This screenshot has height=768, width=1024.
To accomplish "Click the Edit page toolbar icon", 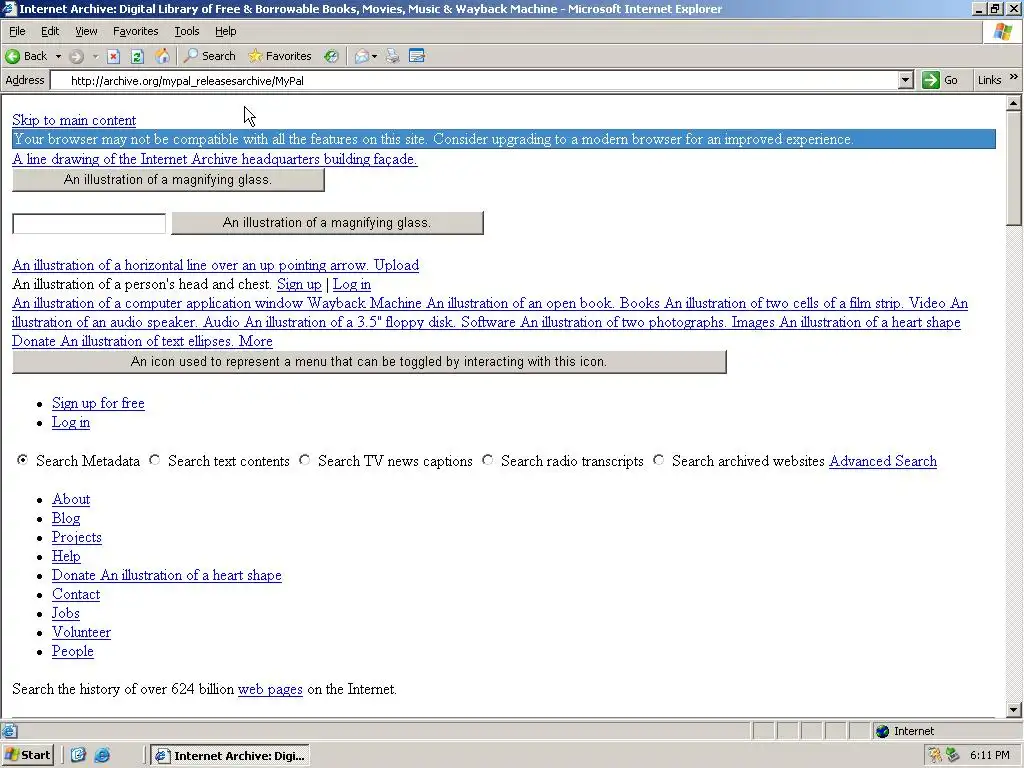I will [x=417, y=56].
